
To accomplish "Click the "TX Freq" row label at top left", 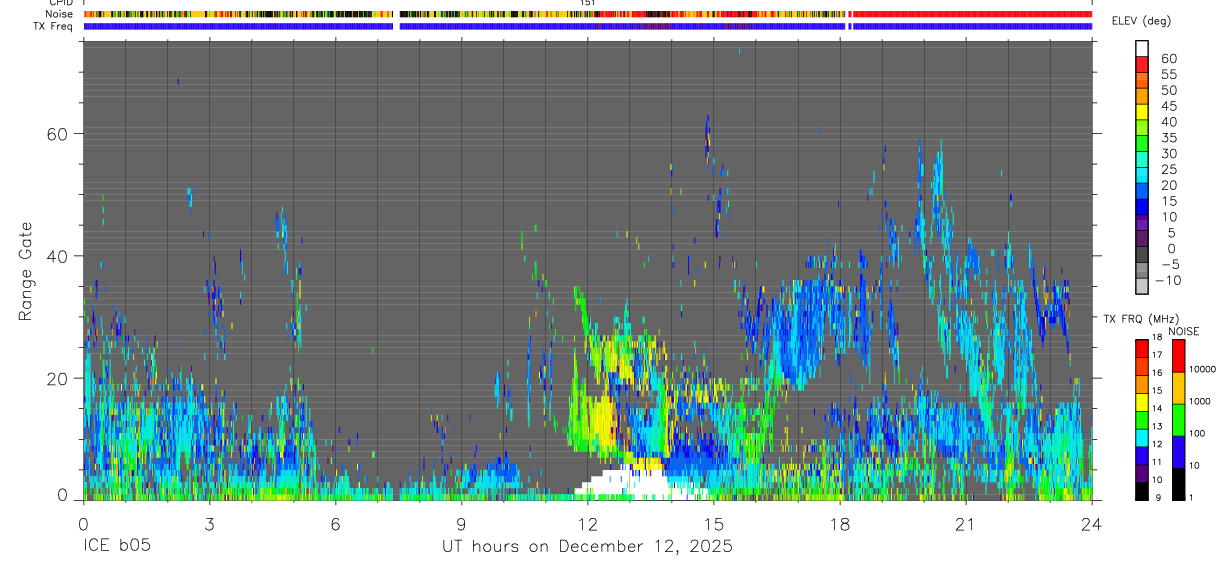I will tap(54, 25).
